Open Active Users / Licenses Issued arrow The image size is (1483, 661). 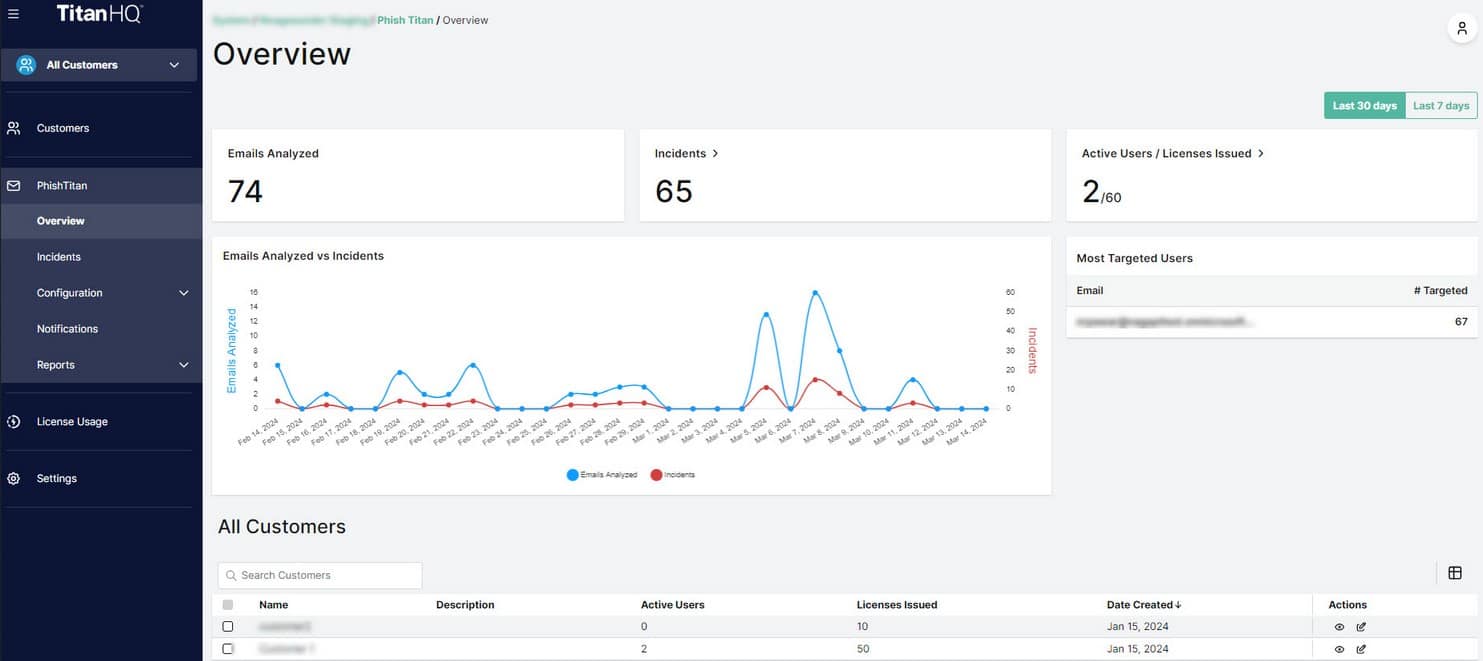(1261, 154)
